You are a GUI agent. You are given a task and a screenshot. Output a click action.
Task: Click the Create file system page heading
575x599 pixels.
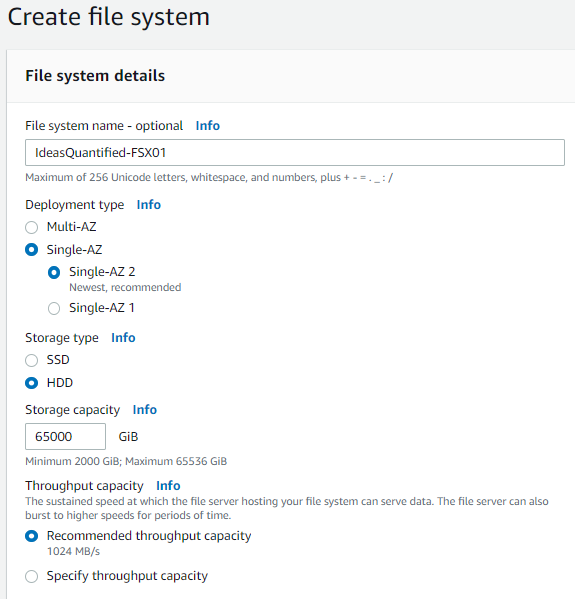(109, 17)
